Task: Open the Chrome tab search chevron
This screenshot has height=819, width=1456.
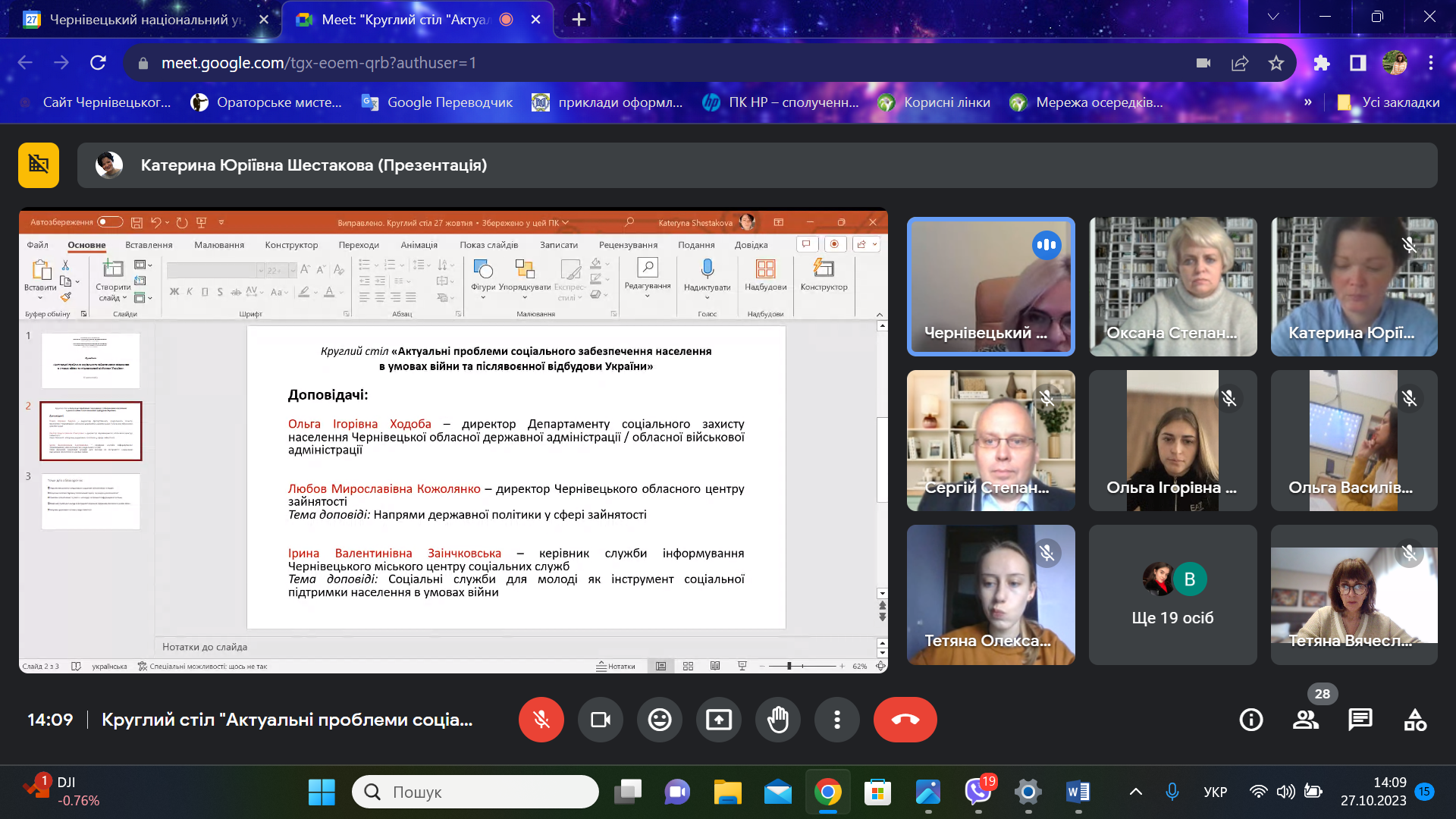Action: coord(1272,17)
